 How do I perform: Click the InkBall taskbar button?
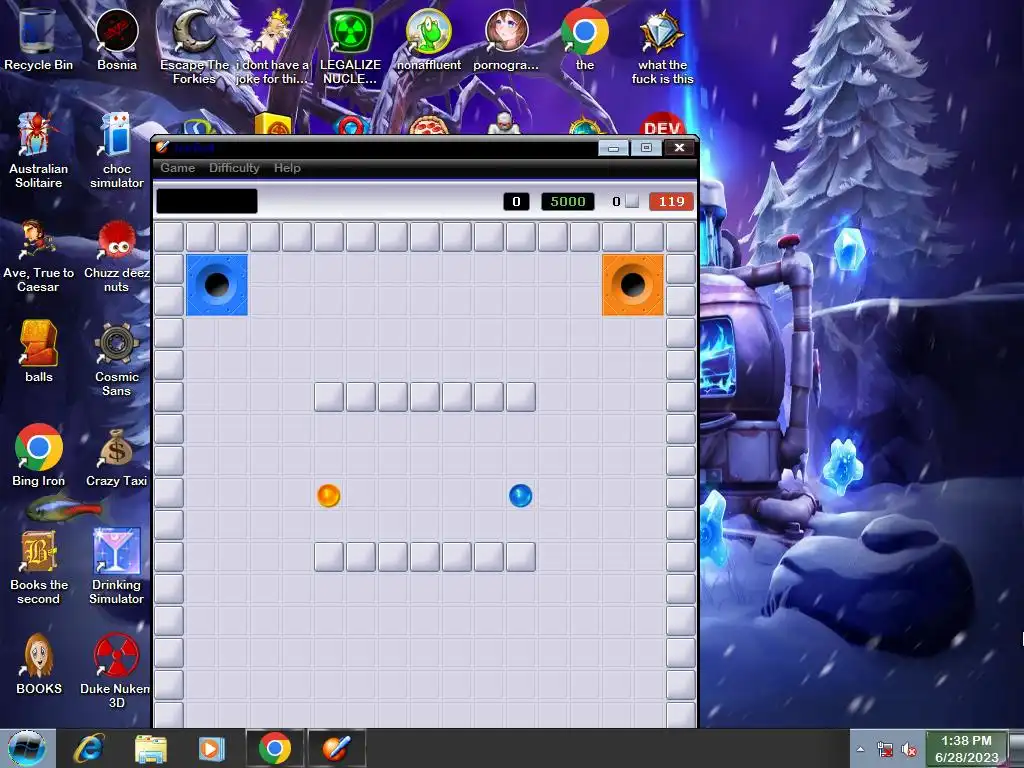click(x=336, y=748)
